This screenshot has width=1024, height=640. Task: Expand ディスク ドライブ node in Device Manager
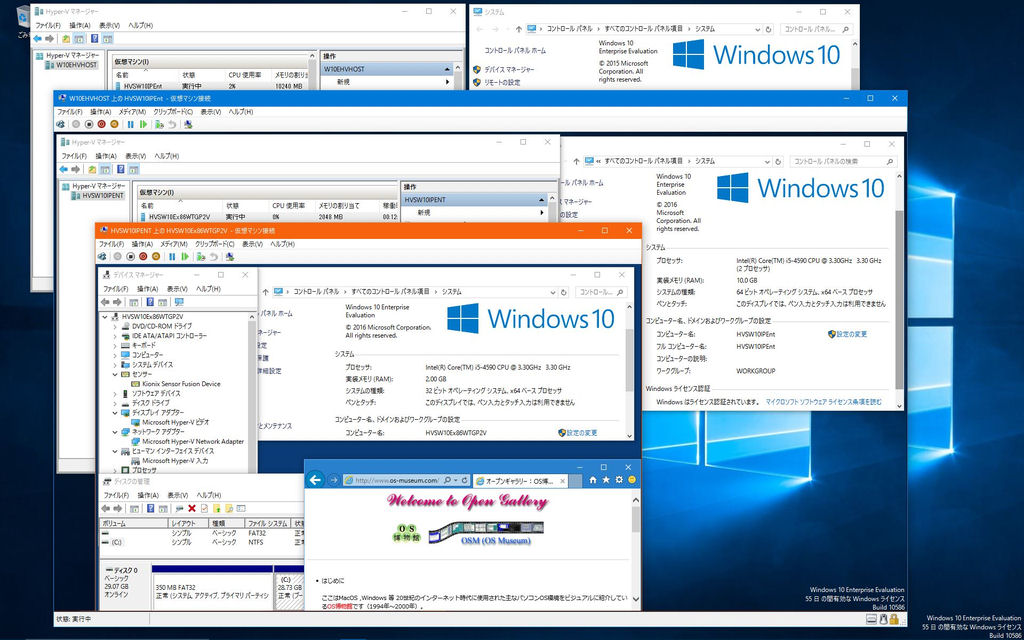pyautogui.click(x=116, y=404)
